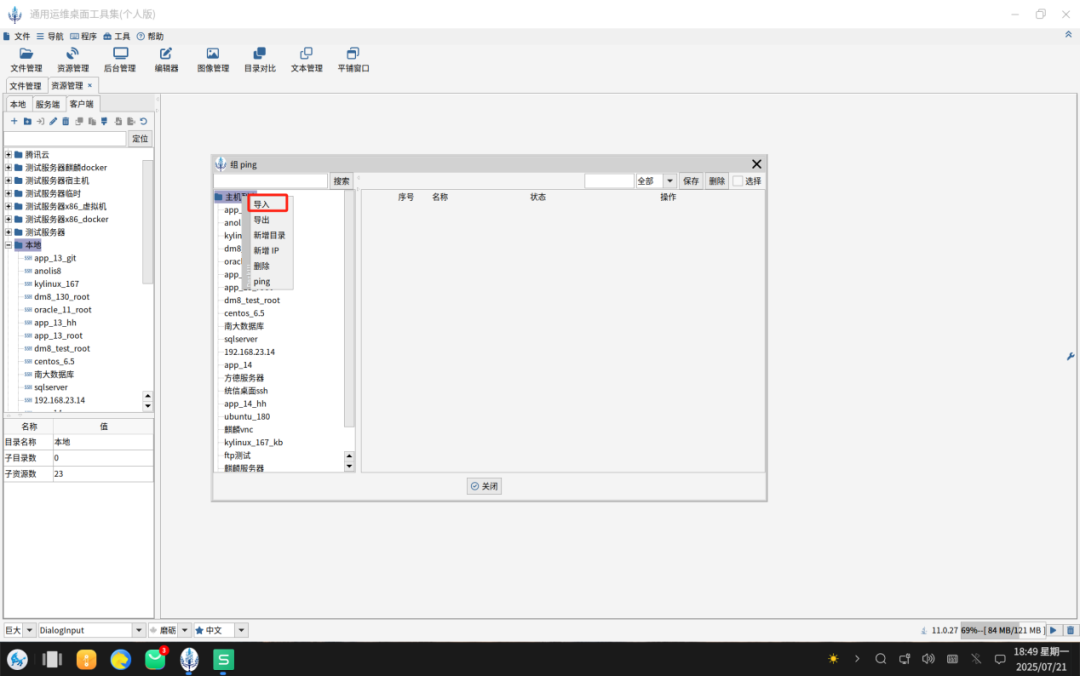Viewport: 1080px width, 676px height.
Task: Click the host tree scroll-down arrow in the ping dialog
Action: 349,467
